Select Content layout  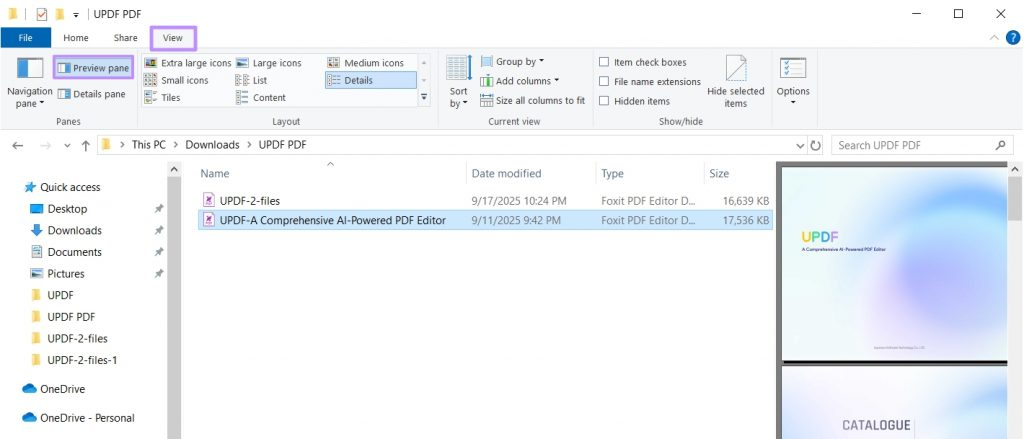pos(261,97)
